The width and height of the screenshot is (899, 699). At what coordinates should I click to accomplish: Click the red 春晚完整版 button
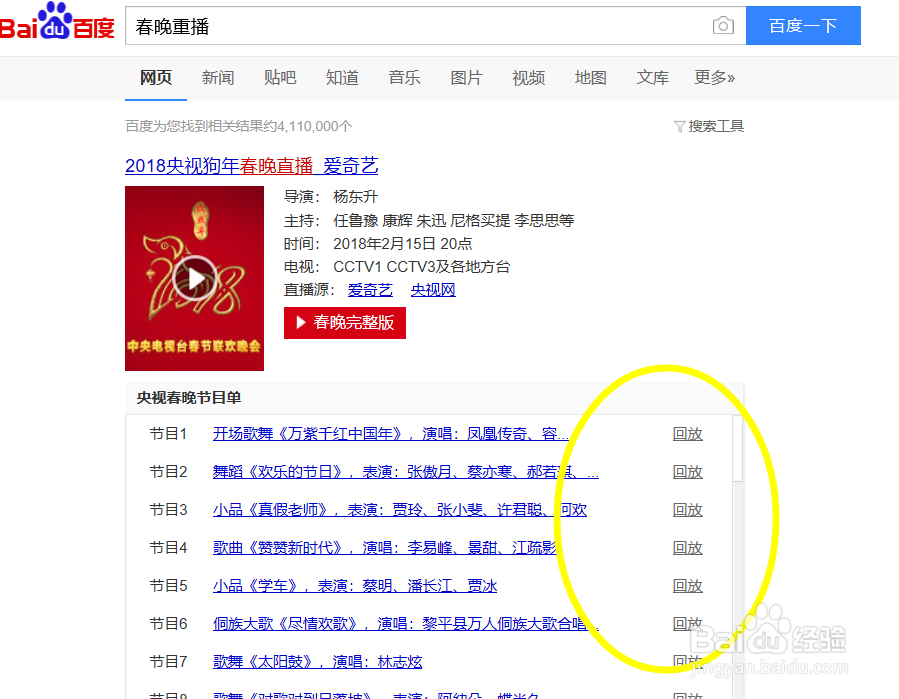[345, 323]
